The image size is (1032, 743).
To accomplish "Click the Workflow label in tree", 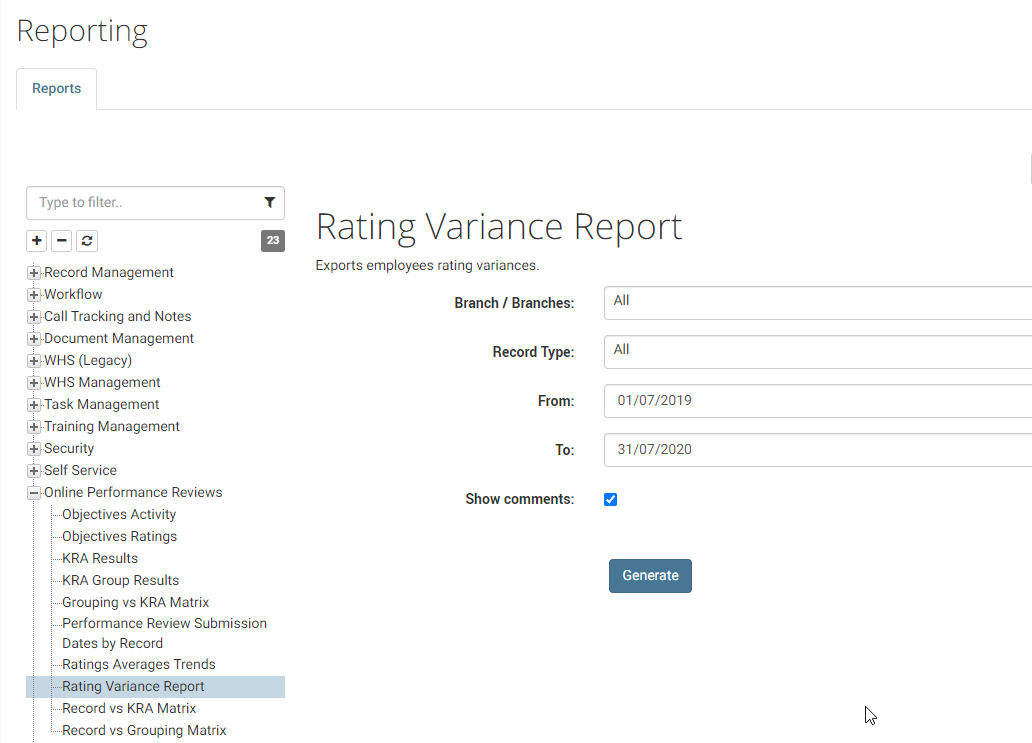I will (73, 294).
